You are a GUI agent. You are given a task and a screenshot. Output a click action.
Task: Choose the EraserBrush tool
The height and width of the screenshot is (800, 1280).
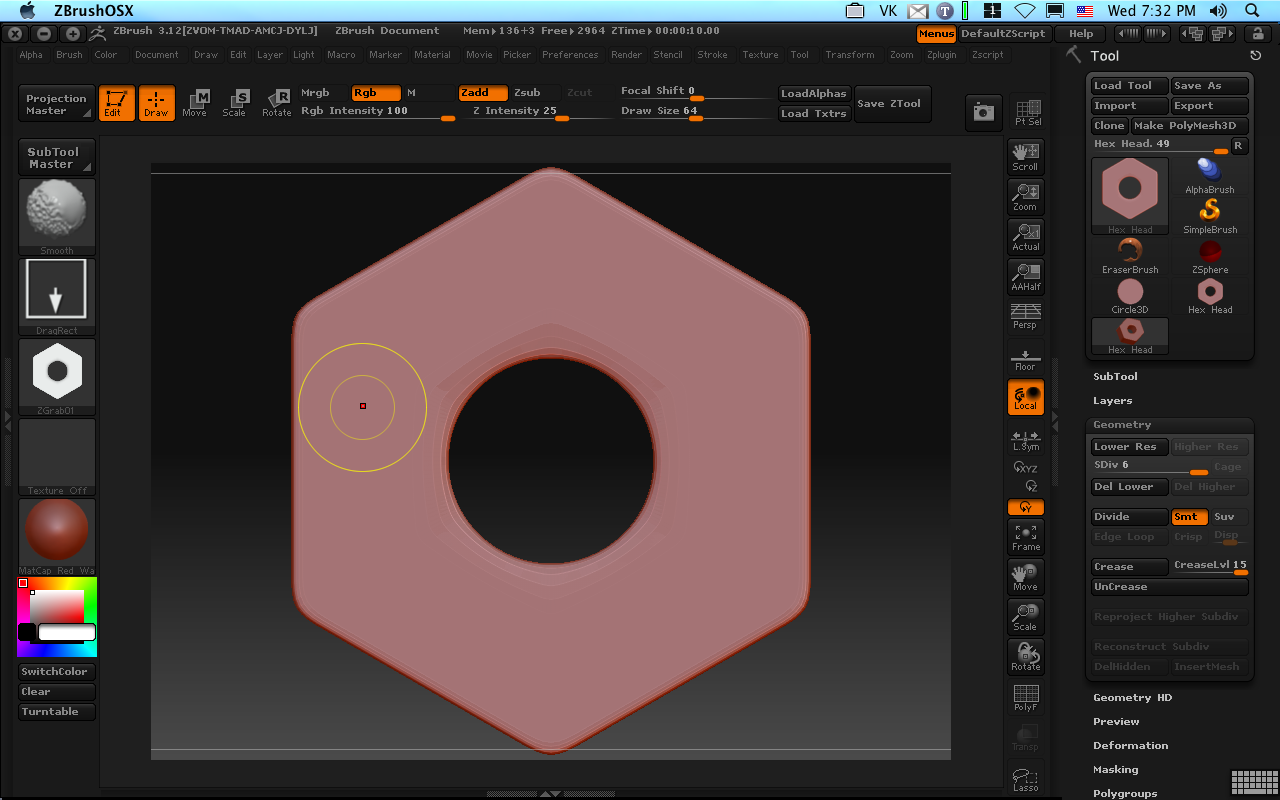(1130, 257)
